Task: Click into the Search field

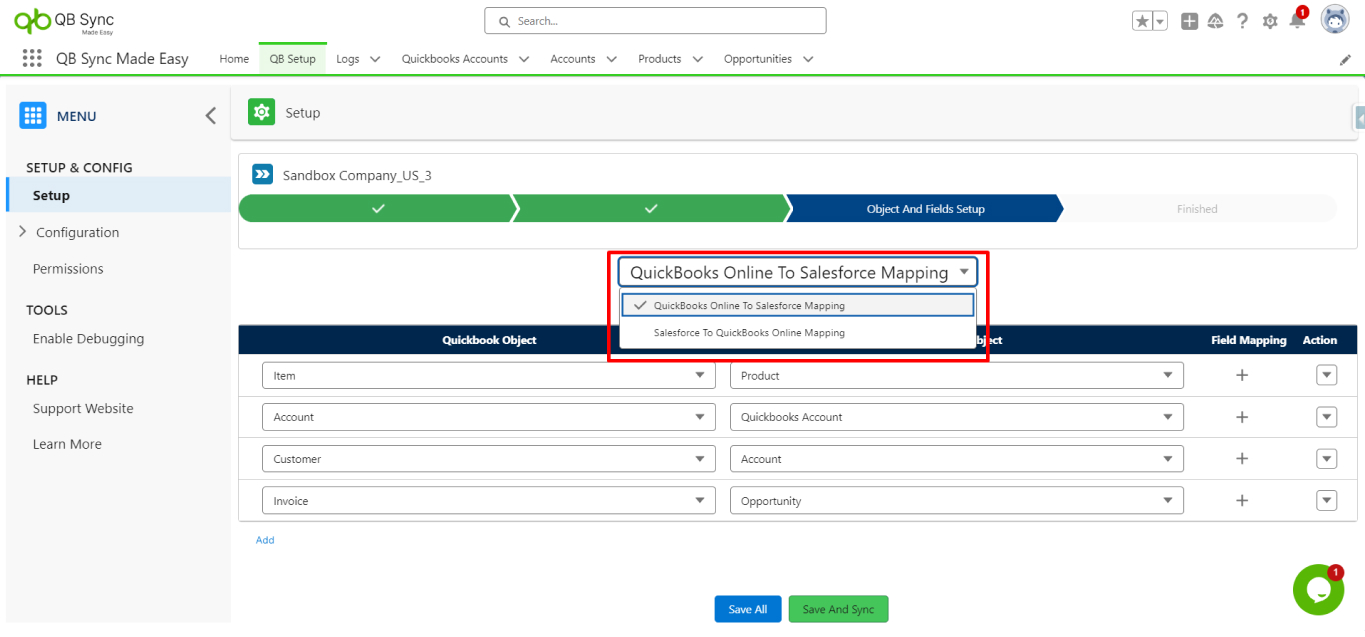Action: pos(655,20)
